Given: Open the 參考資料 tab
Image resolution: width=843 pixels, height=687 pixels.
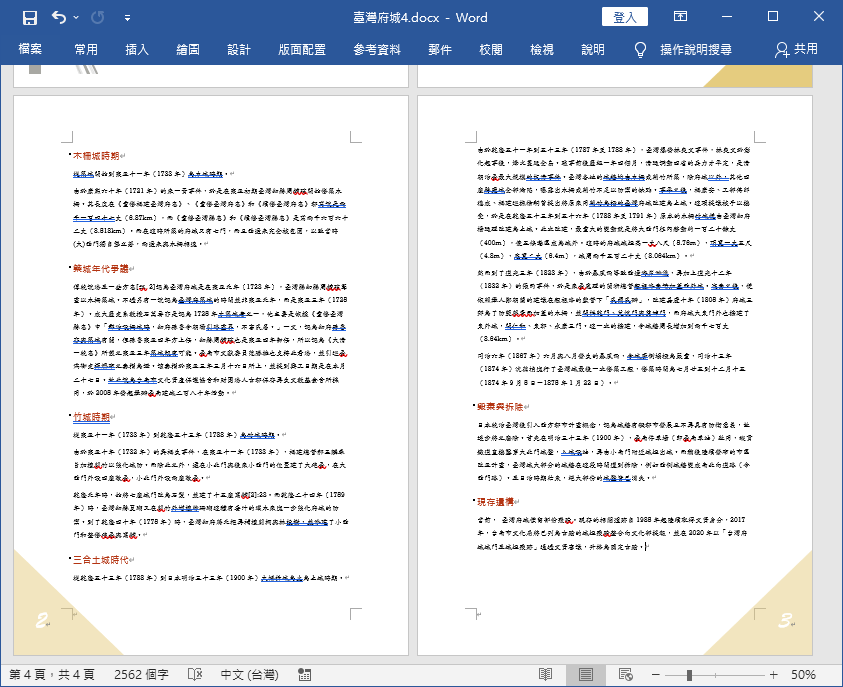Looking at the screenshot, I should [377, 49].
